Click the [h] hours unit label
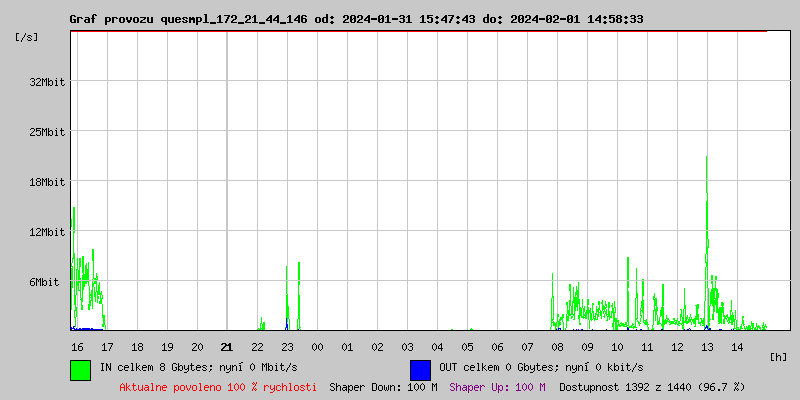 (779, 356)
